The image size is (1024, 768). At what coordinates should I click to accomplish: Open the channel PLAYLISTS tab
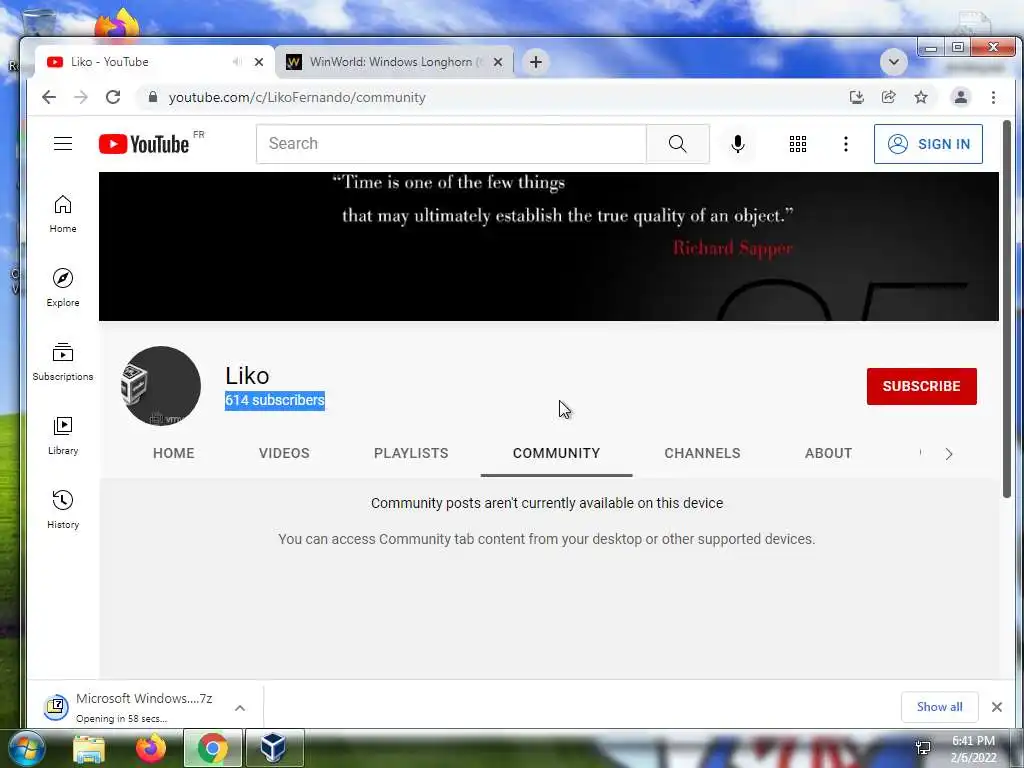[411, 453]
